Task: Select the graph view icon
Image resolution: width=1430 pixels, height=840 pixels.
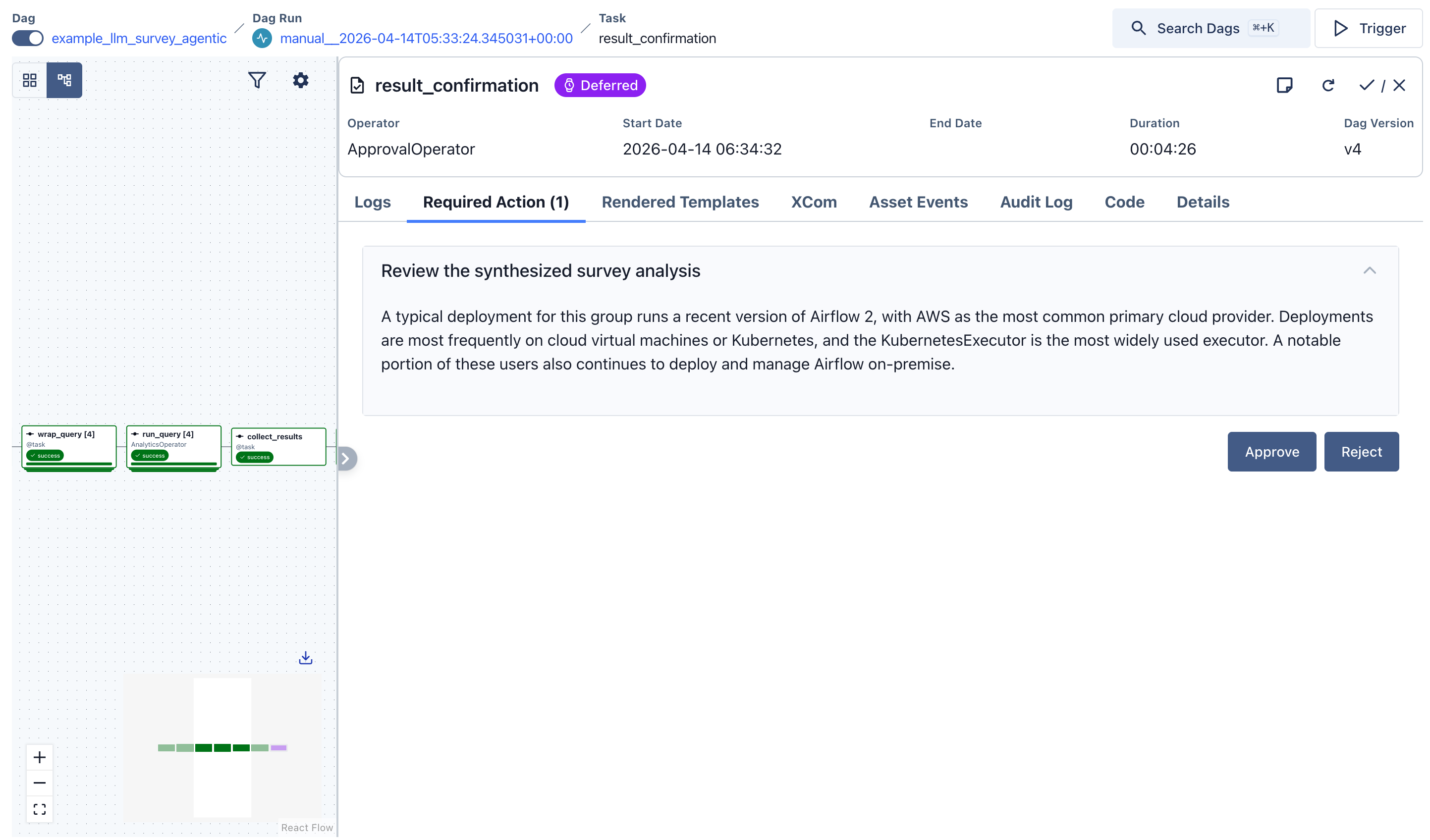Action: coord(63,80)
